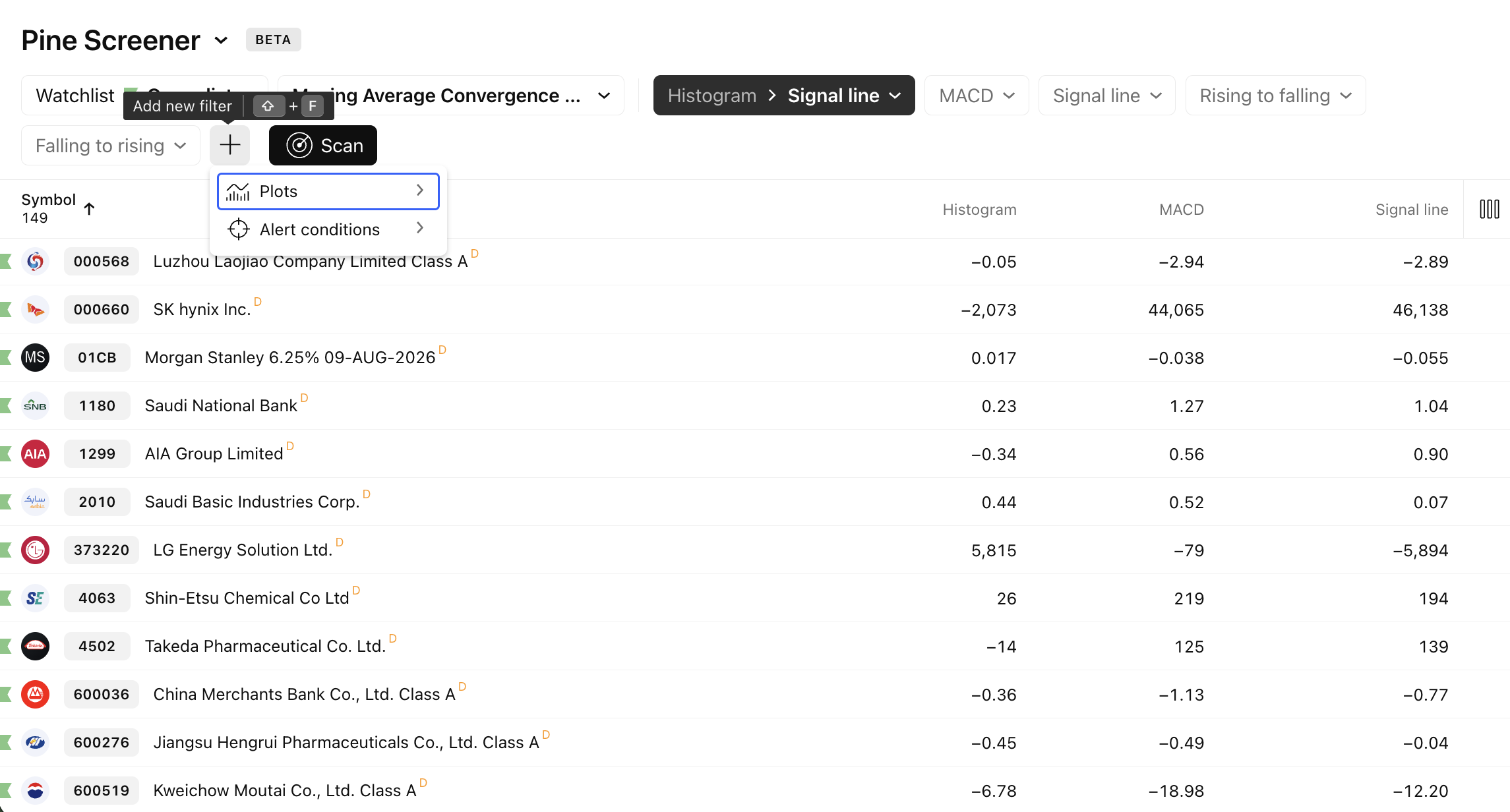Toggle the flag marker beside Kweichow Moutai row

click(6, 791)
